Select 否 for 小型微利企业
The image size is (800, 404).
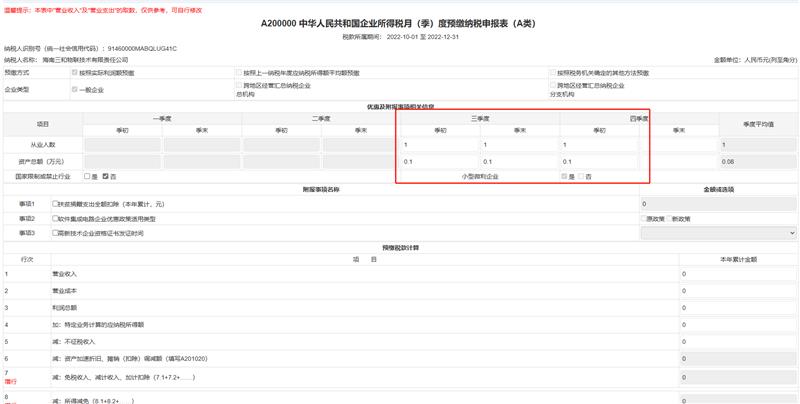pyautogui.click(x=583, y=176)
